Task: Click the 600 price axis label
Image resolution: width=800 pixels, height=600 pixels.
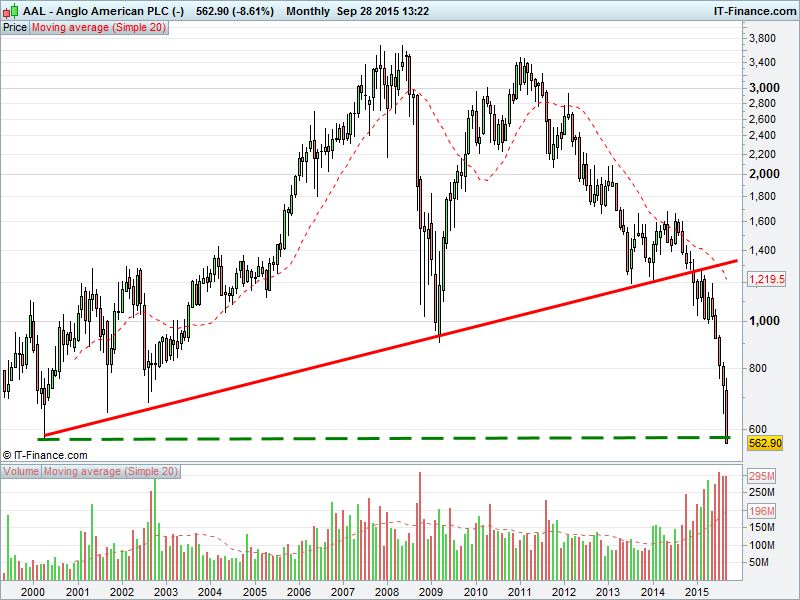Action: coord(758,429)
